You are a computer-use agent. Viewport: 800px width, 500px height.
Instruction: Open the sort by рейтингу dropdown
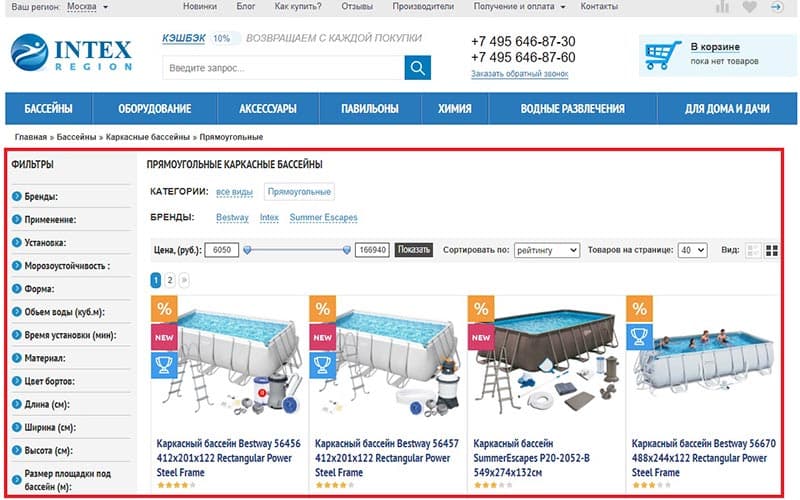coord(546,250)
